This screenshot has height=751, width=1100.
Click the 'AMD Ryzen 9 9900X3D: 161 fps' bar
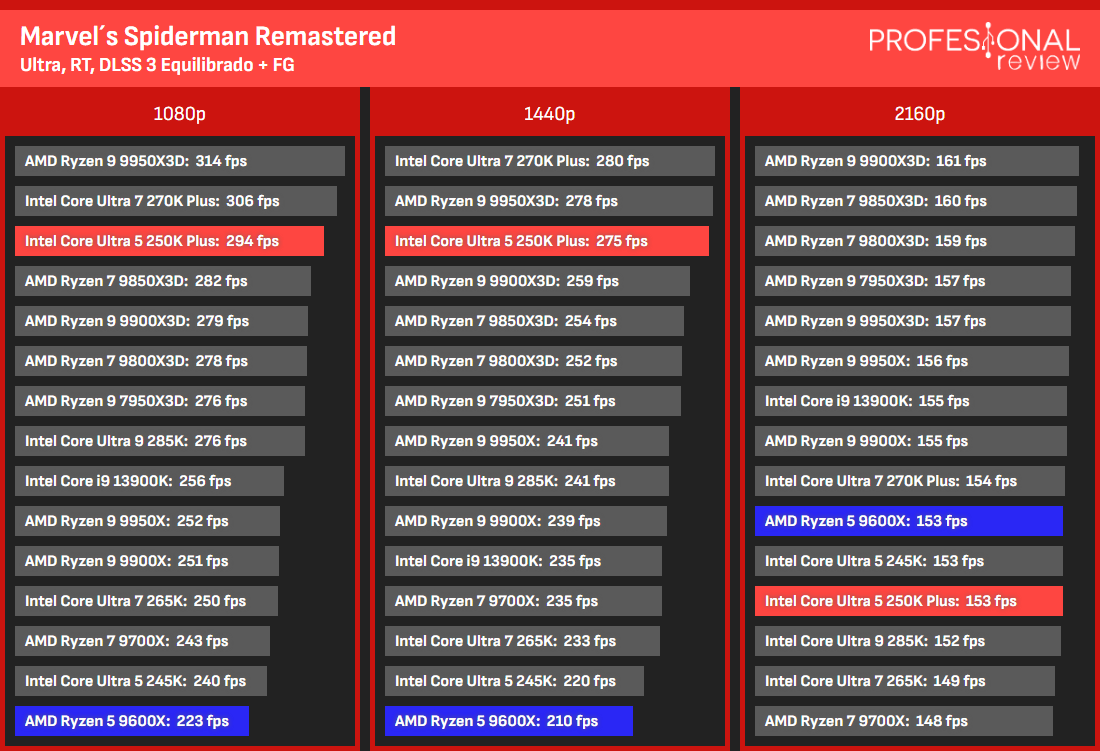(917, 161)
